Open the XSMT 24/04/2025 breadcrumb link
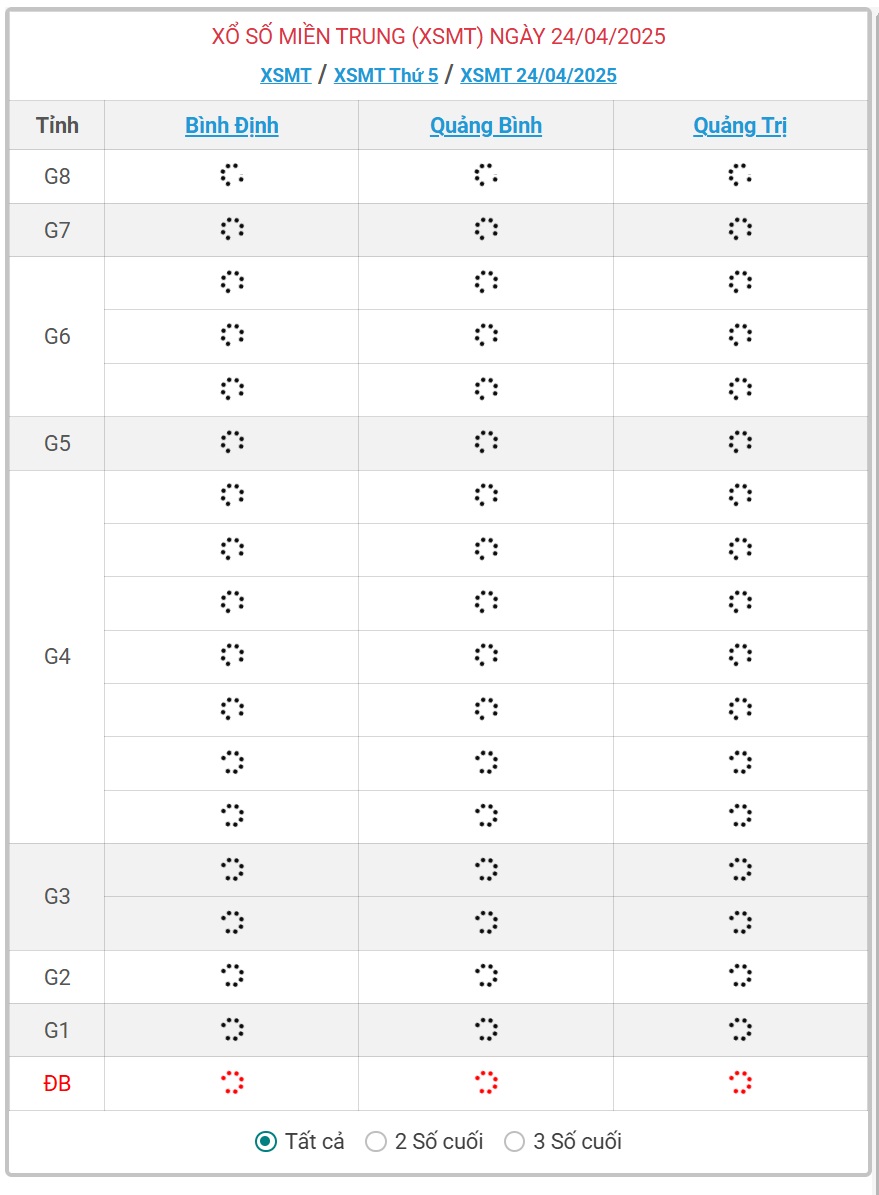The width and height of the screenshot is (879, 1195). [538, 75]
